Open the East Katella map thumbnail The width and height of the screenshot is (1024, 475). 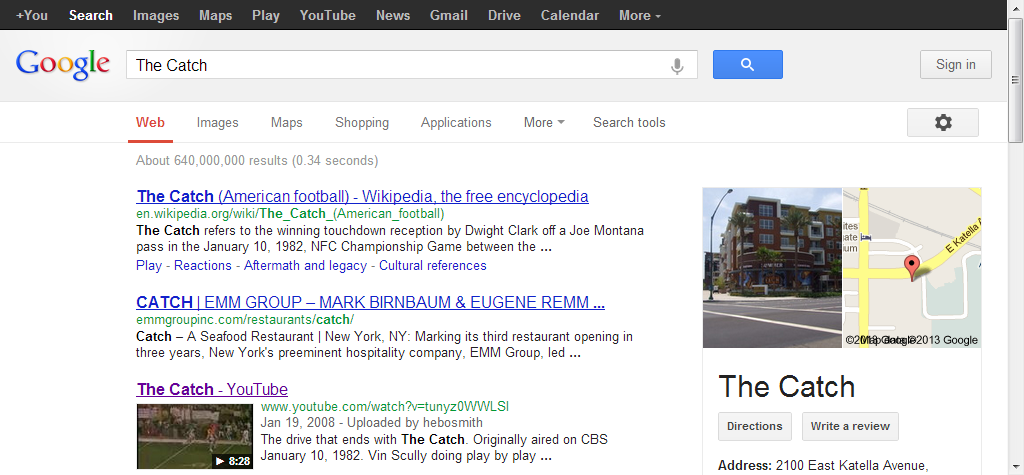[x=912, y=268]
